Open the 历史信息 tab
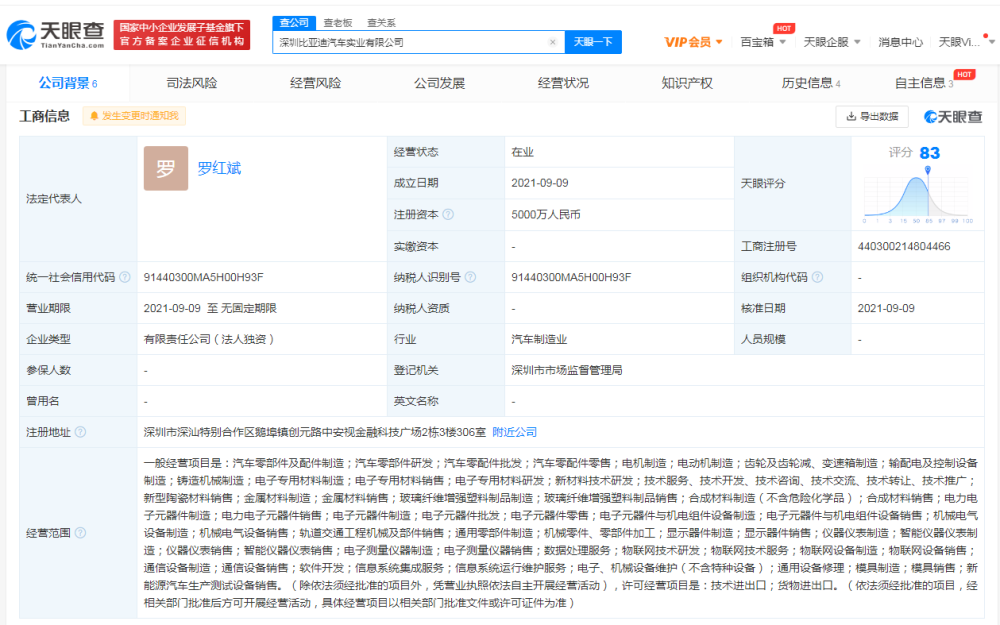The width and height of the screenshot is (1000, 625). pos(811,83)
